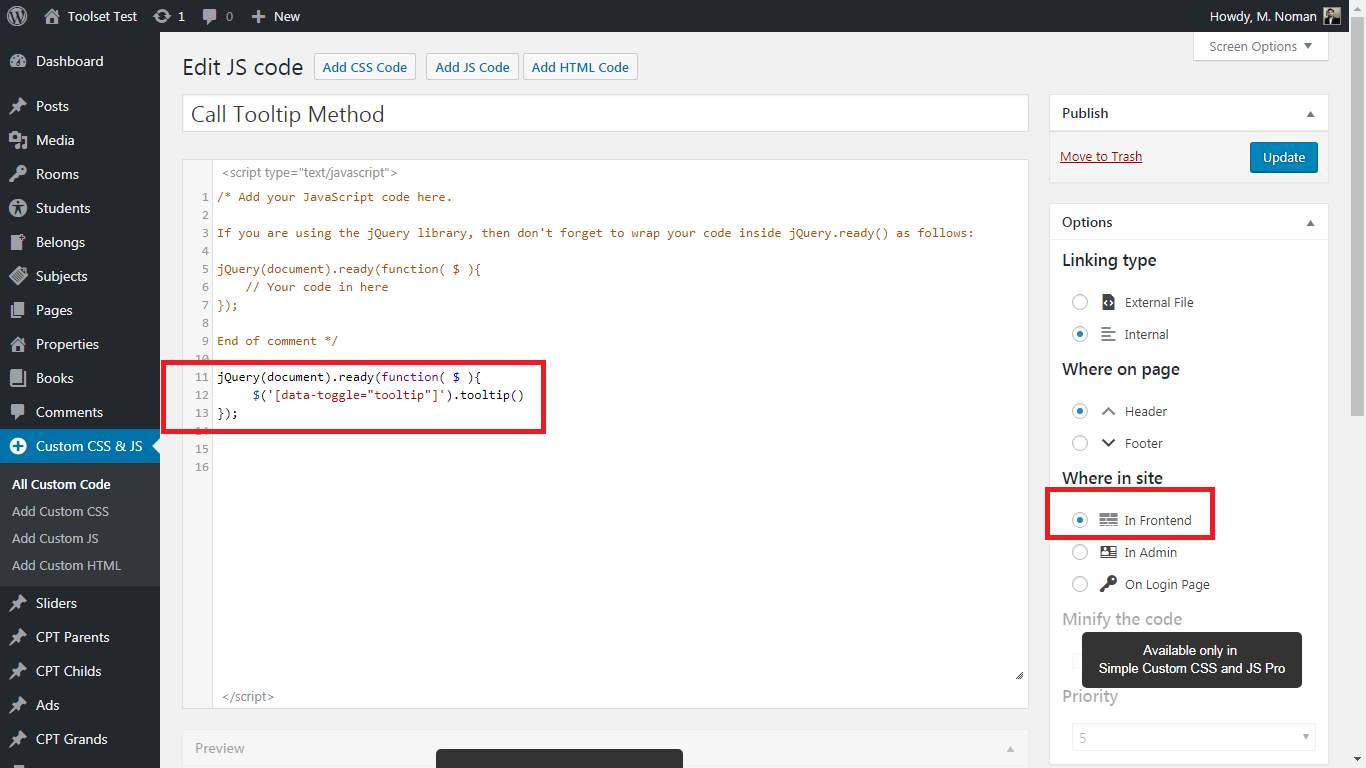This screenshot has height=768, width=1366.
Task: Choose Header page position
Action: [x=1080, y=411]
